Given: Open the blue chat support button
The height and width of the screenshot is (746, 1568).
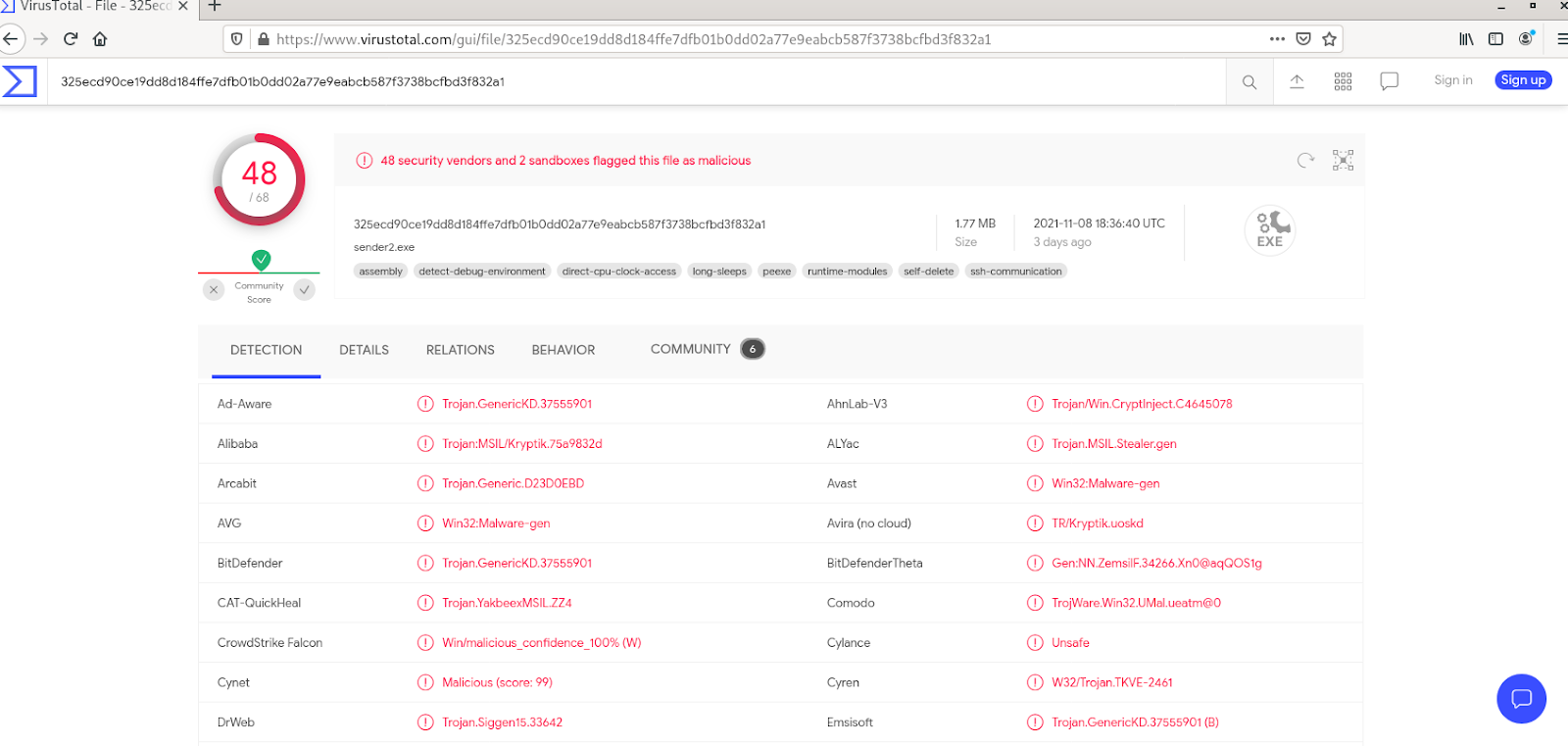Looking at the screenshot, I should click(x=1521, y=699).
